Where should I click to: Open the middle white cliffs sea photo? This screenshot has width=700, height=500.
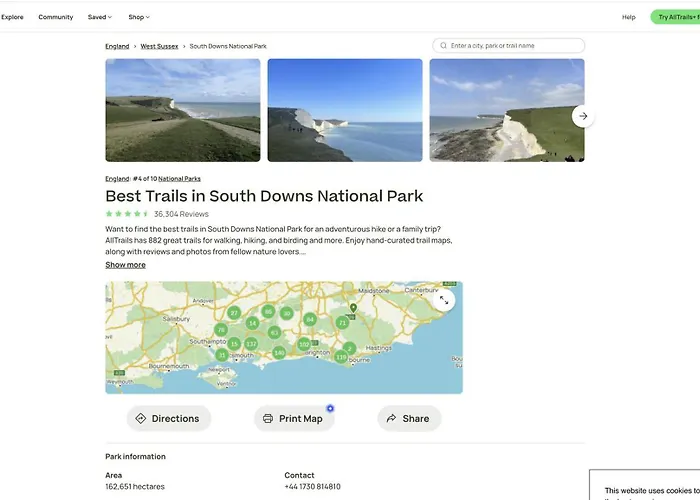[345, 110]
